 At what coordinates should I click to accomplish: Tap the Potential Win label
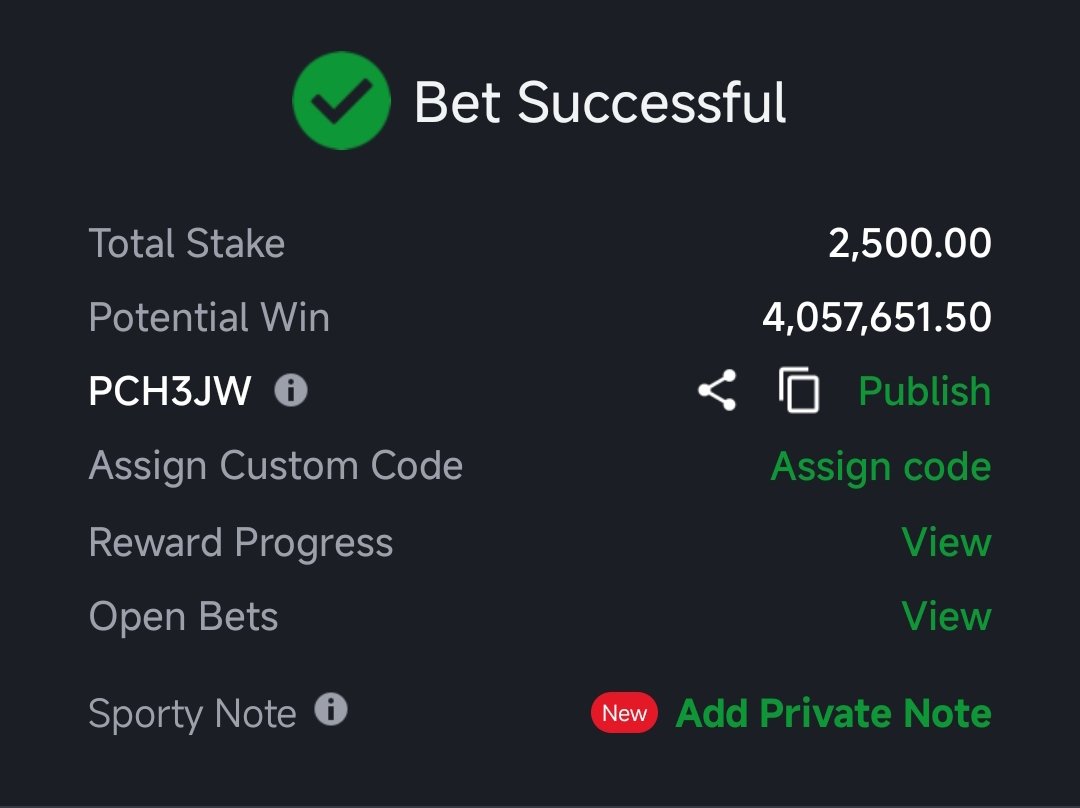[209, 318]
